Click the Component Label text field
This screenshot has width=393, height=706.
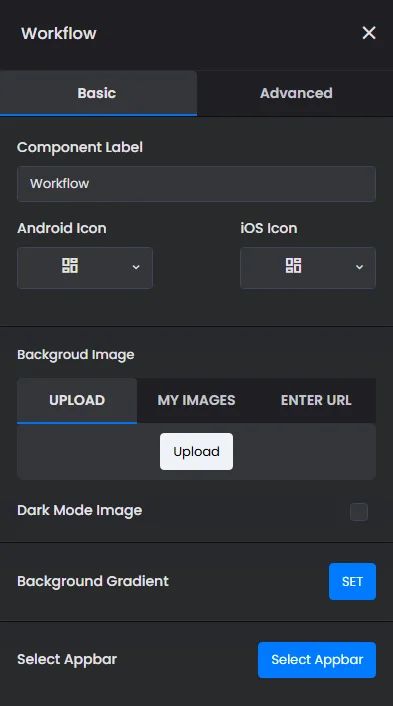click(x=196, y=184)
